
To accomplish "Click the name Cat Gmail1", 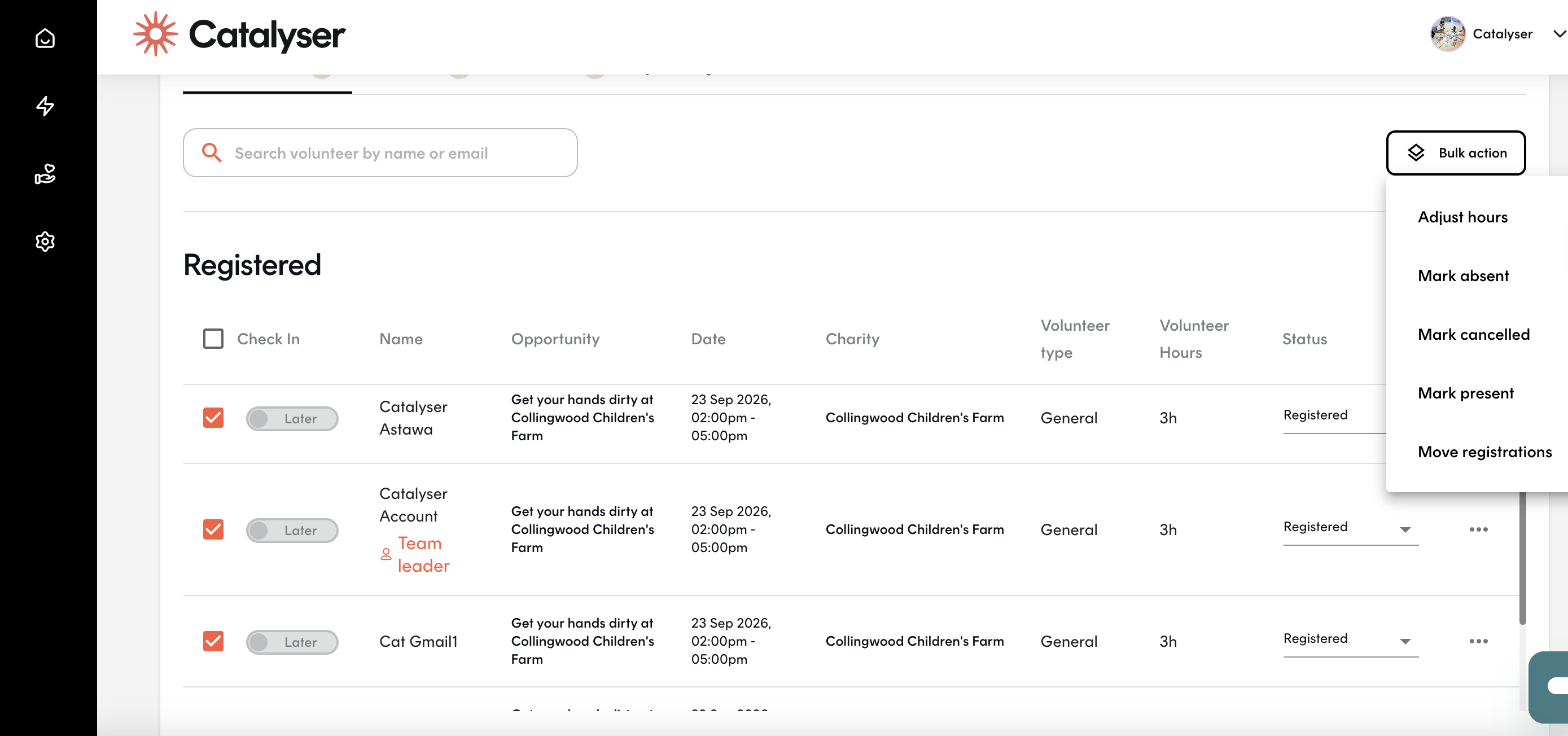I will [x=418, y=641].
